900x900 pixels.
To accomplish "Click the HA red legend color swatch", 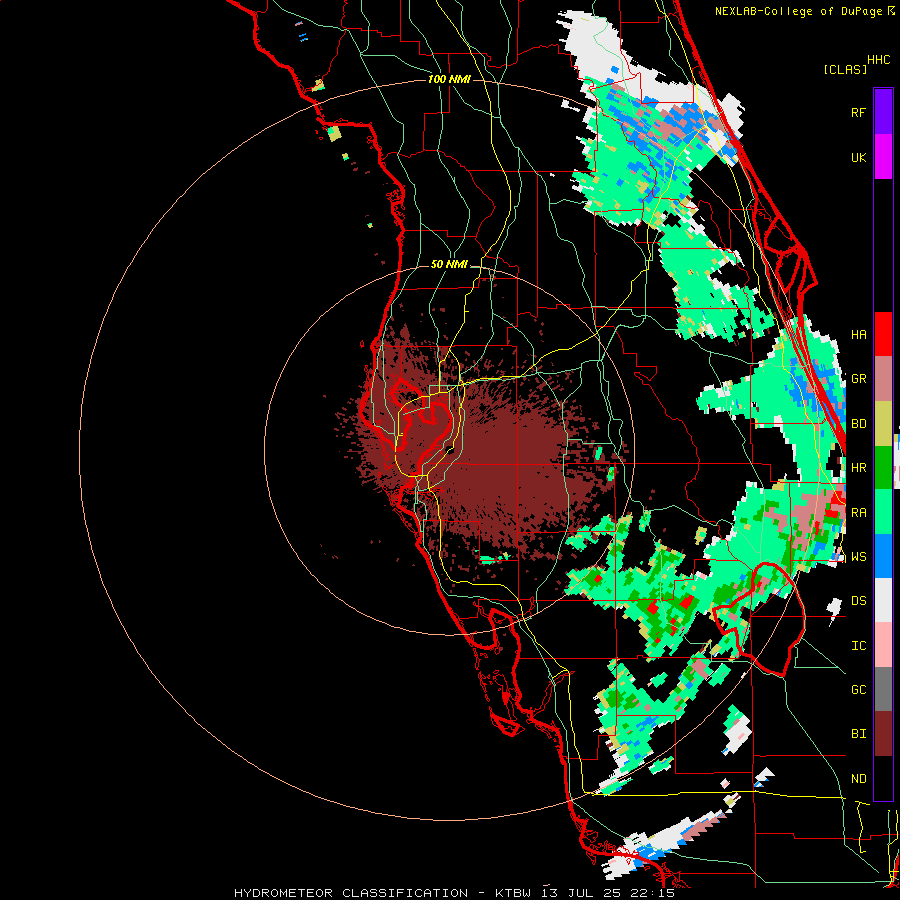I will 883,334.
